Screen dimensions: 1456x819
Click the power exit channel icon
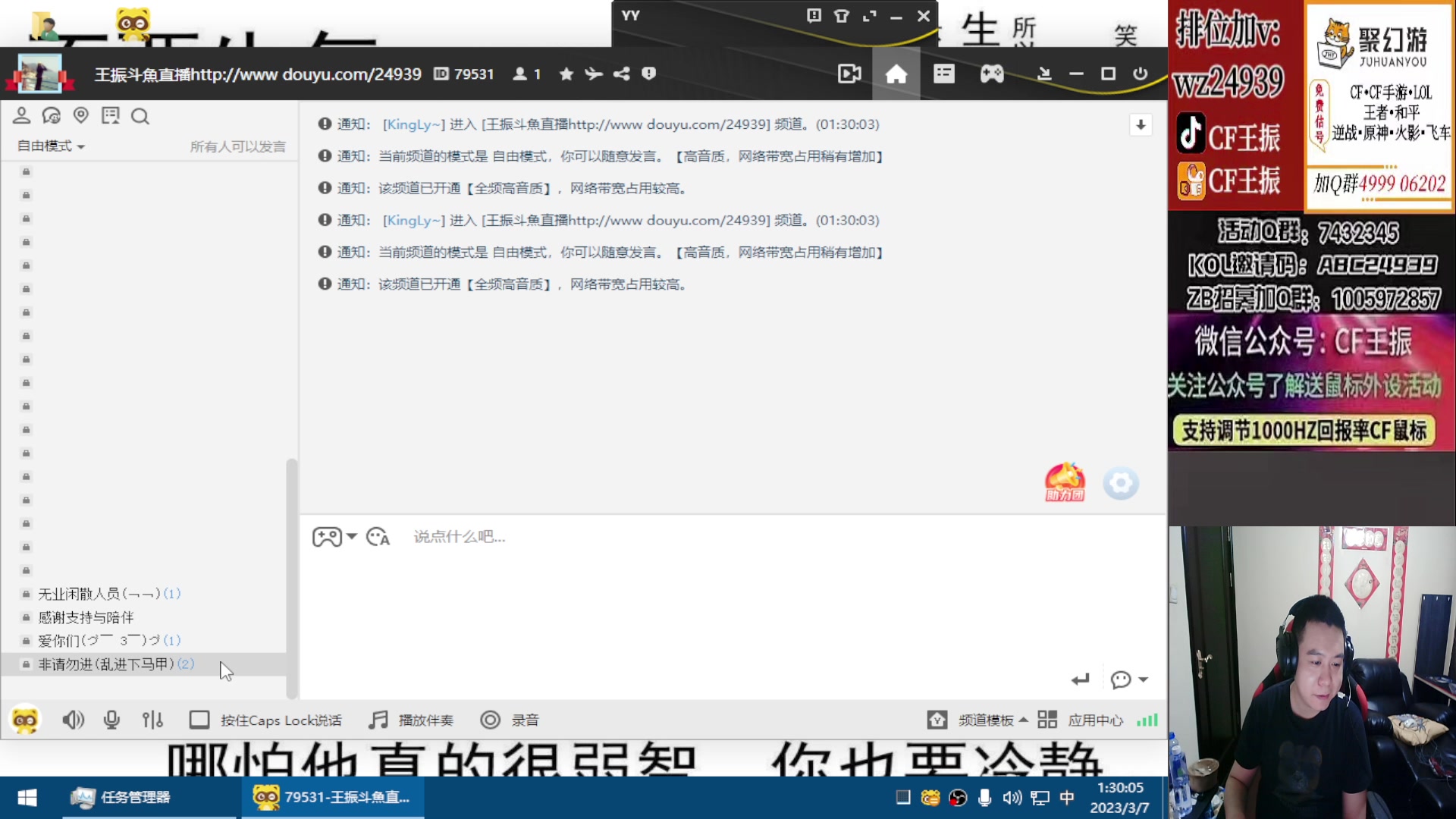(x=1140, y=74)
